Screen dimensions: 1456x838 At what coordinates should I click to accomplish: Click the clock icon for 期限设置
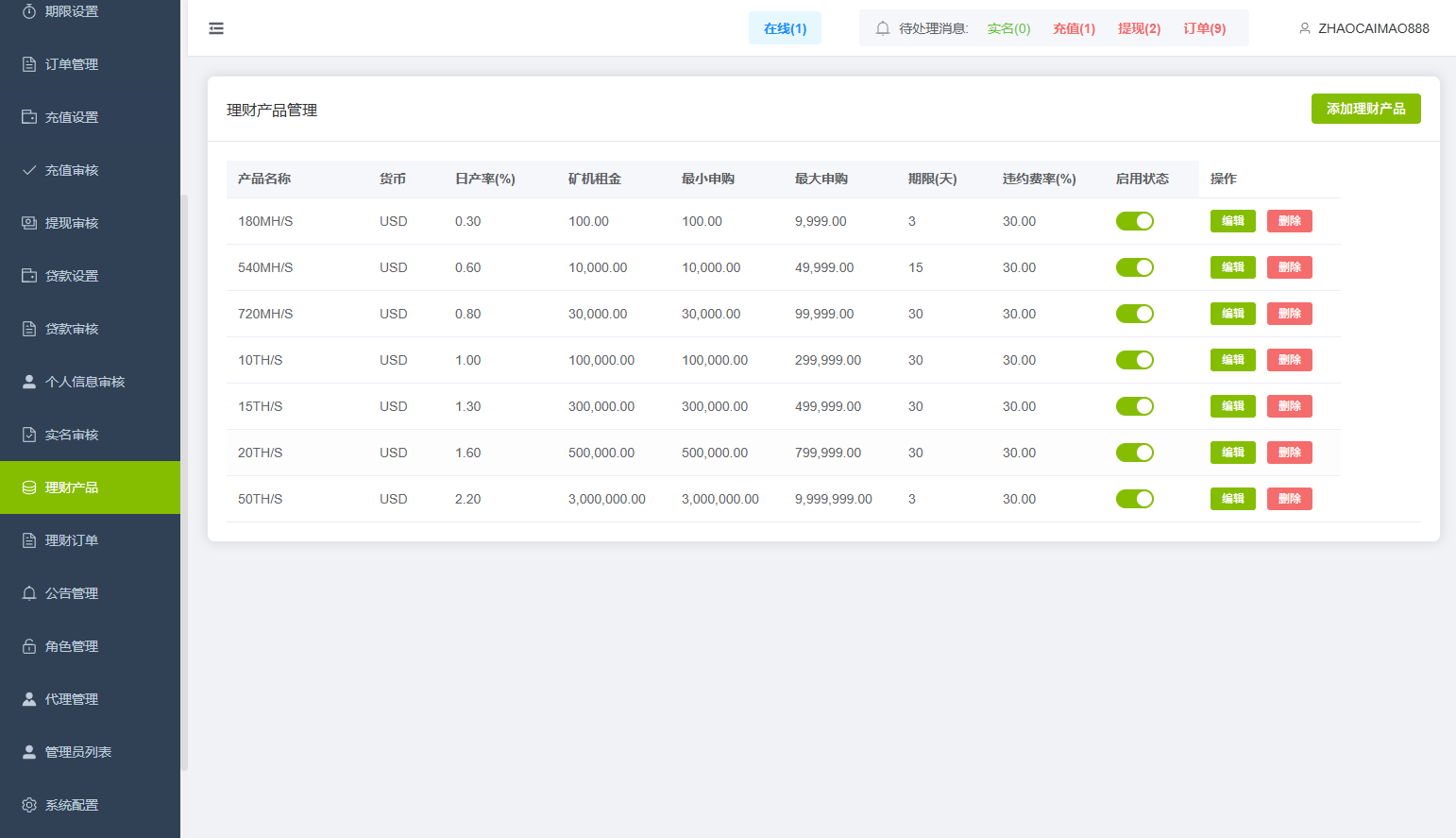(29, 11)
